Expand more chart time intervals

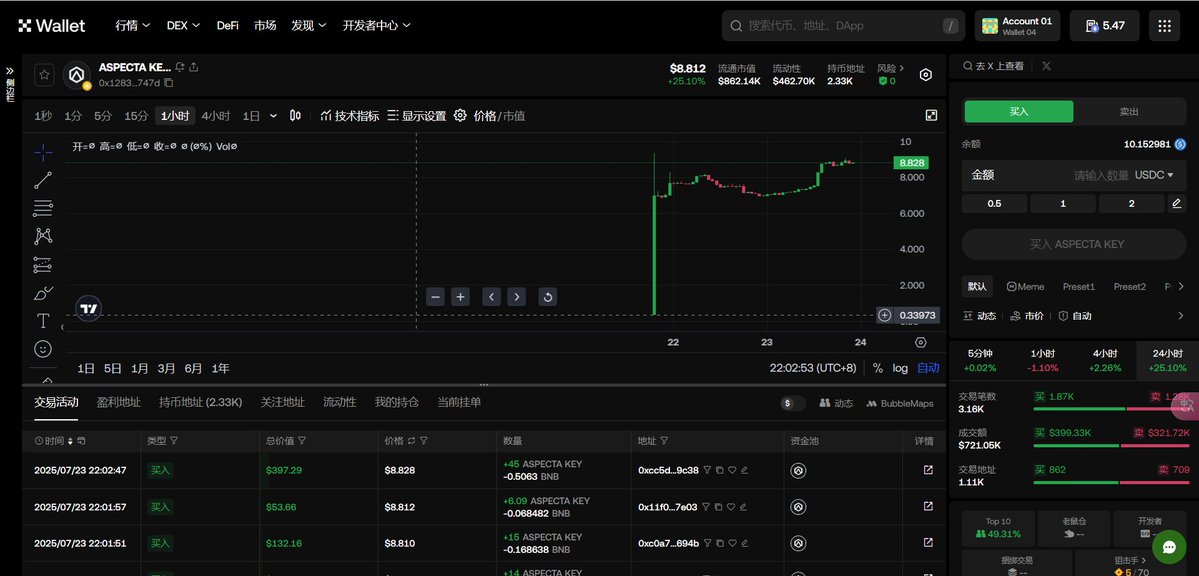click(274, 116)
